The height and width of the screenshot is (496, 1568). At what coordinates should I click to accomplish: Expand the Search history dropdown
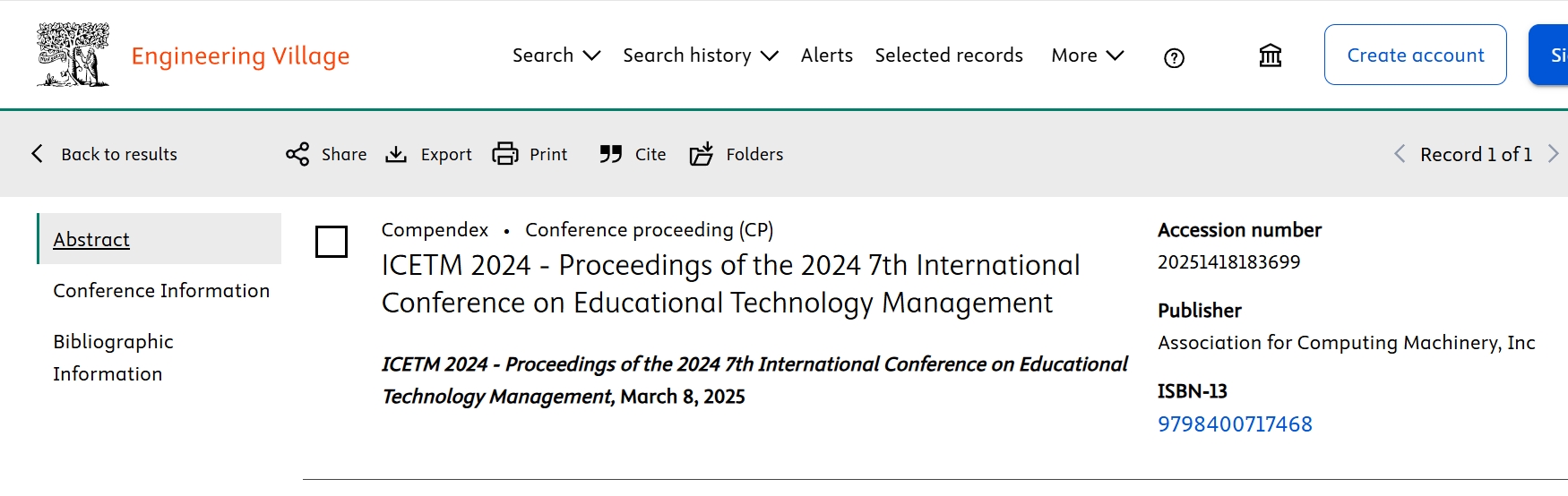(701, 56)
